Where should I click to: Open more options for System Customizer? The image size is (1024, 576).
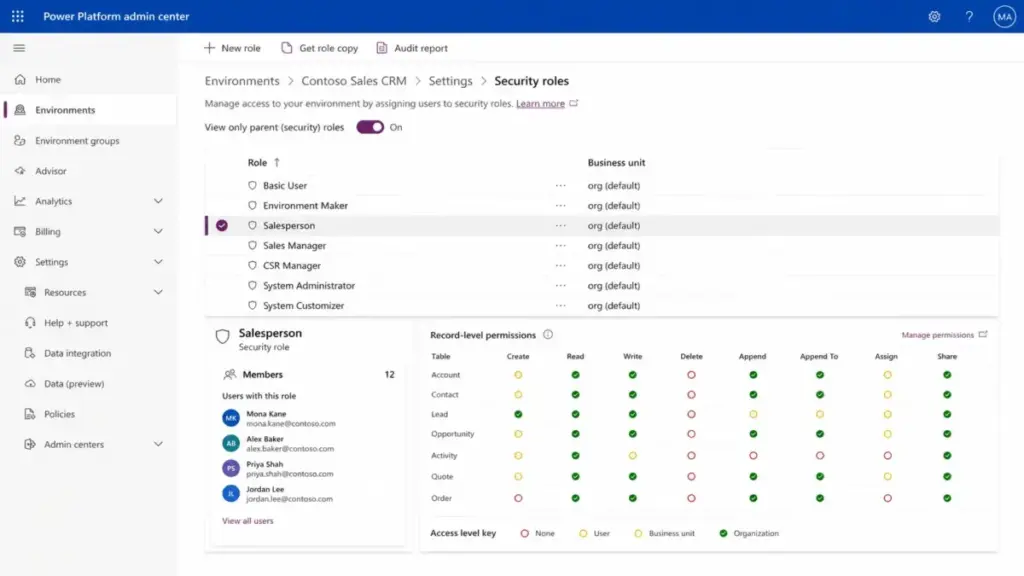(560, 305)
